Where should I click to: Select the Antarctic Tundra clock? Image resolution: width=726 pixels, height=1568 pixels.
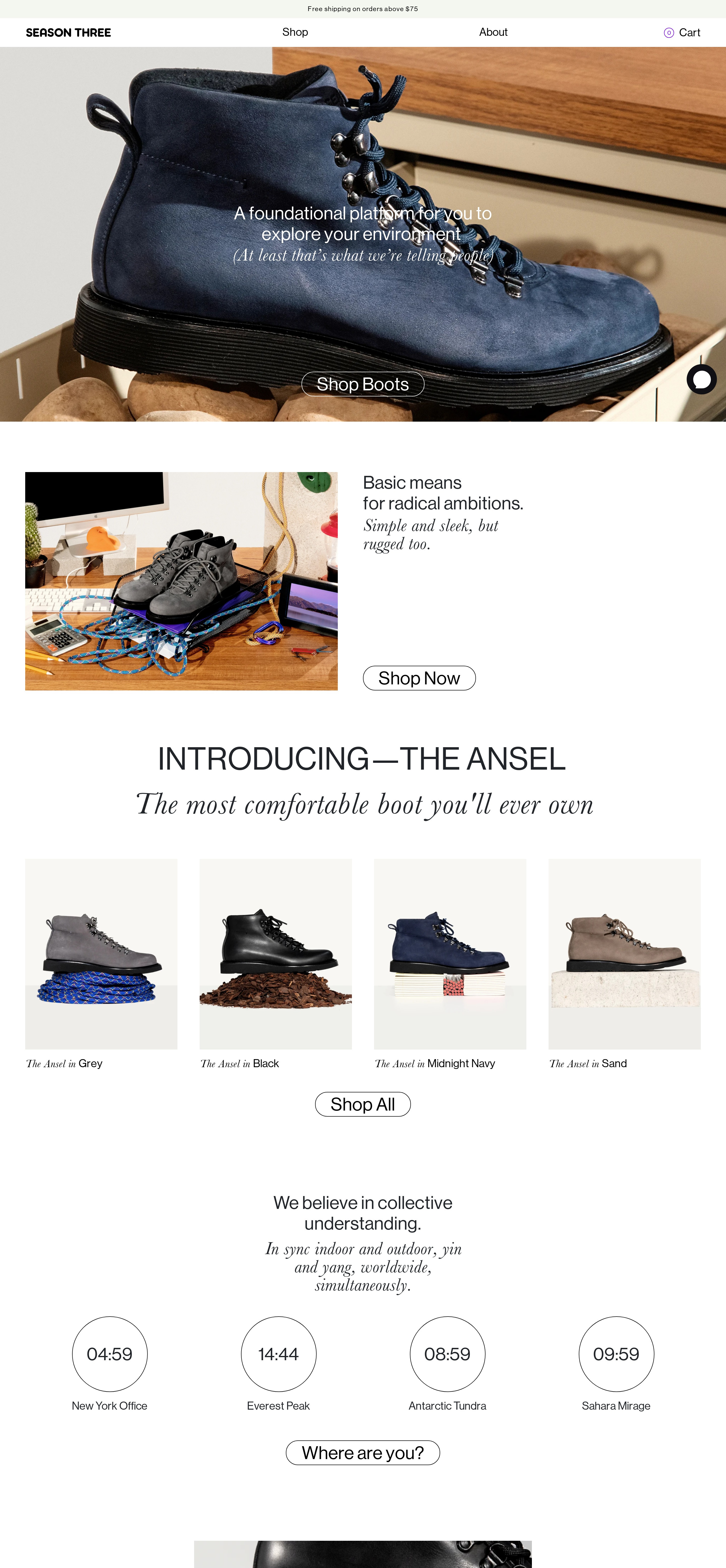447,1354
